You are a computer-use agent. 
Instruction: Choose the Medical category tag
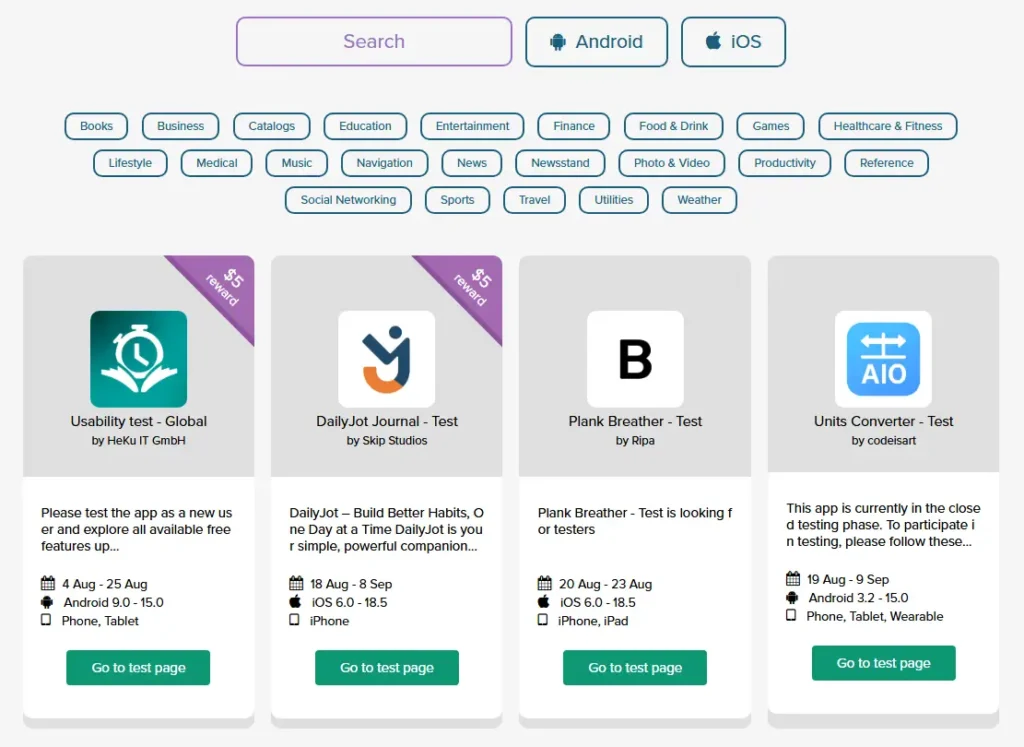point(217,163)
